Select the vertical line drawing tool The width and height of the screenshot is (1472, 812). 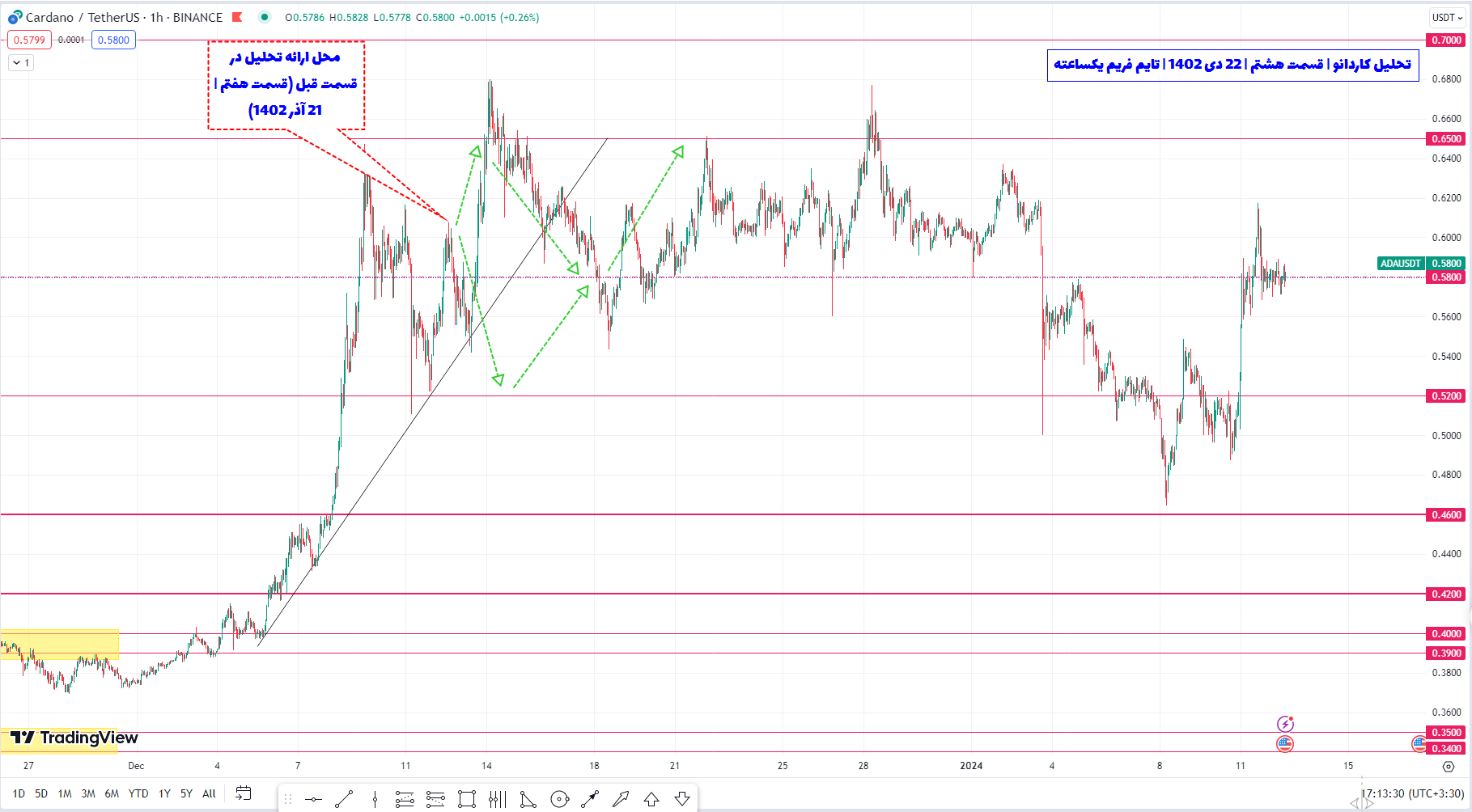pos(375,800)
